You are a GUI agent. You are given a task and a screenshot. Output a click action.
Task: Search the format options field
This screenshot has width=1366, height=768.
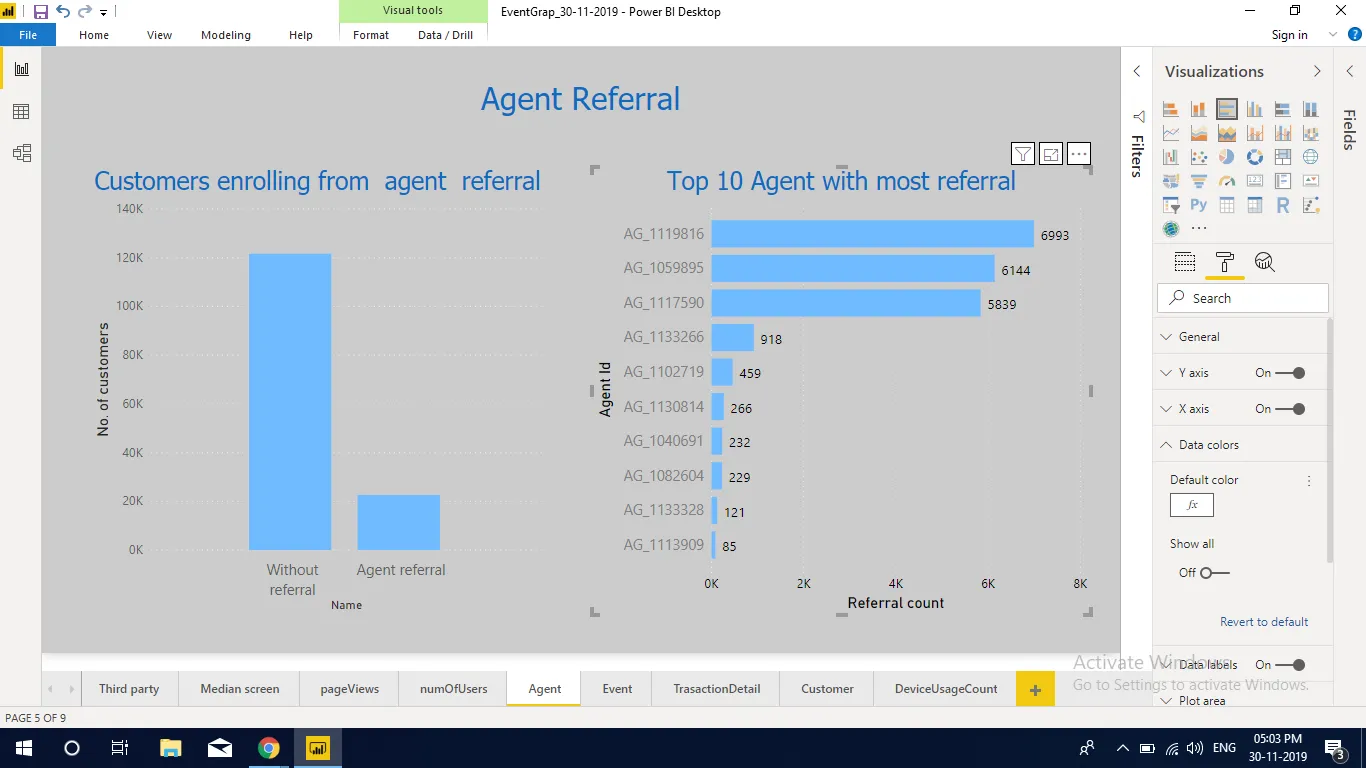(x=1243, y=298)
